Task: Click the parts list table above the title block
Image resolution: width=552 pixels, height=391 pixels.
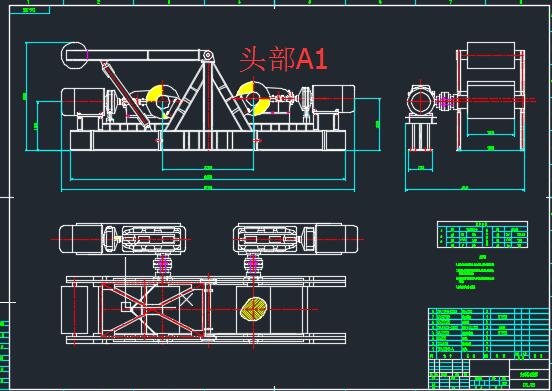Action: (488, 334)
